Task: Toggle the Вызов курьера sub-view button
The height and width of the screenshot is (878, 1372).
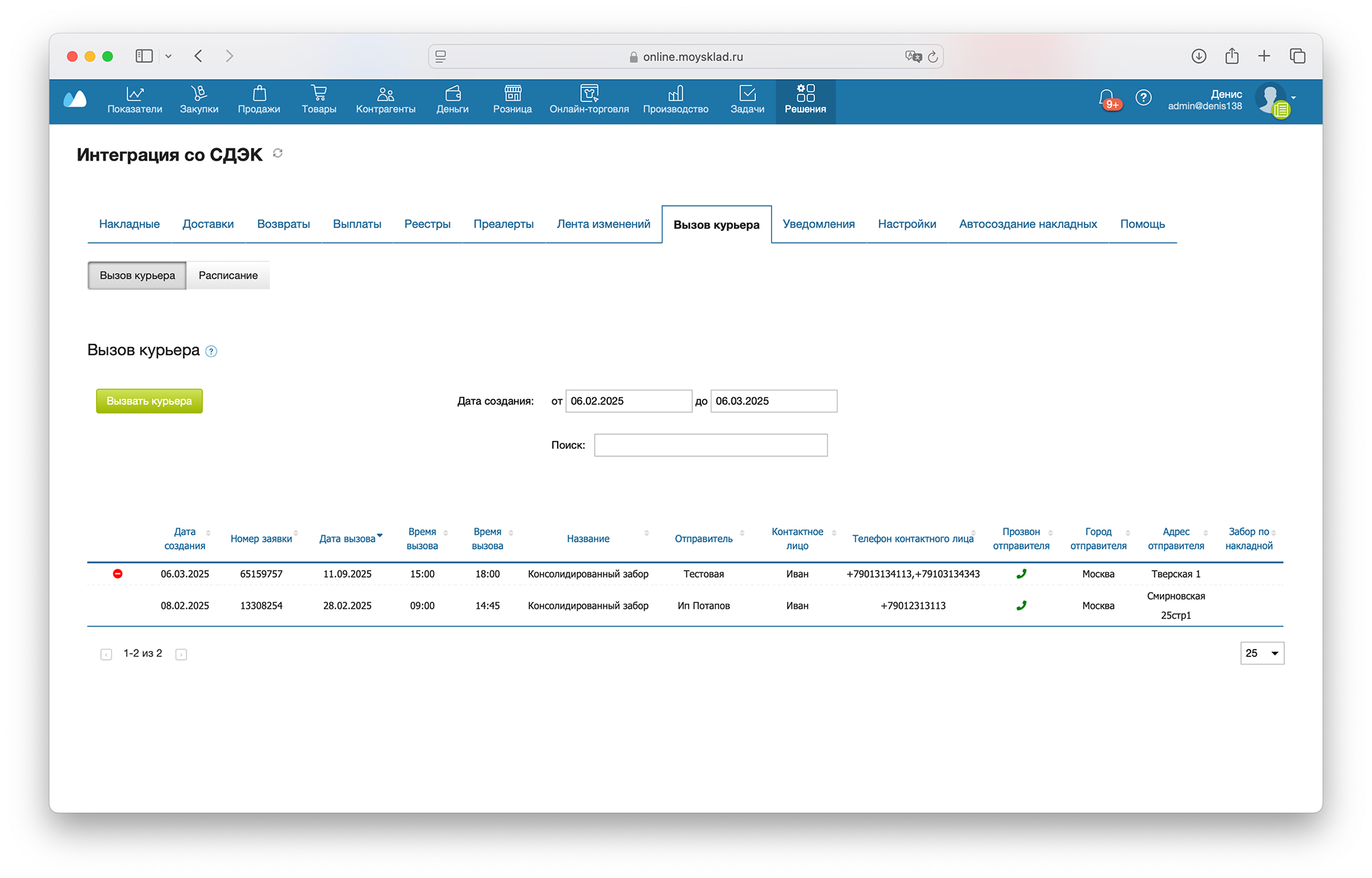Action: (x=137, y=275)
